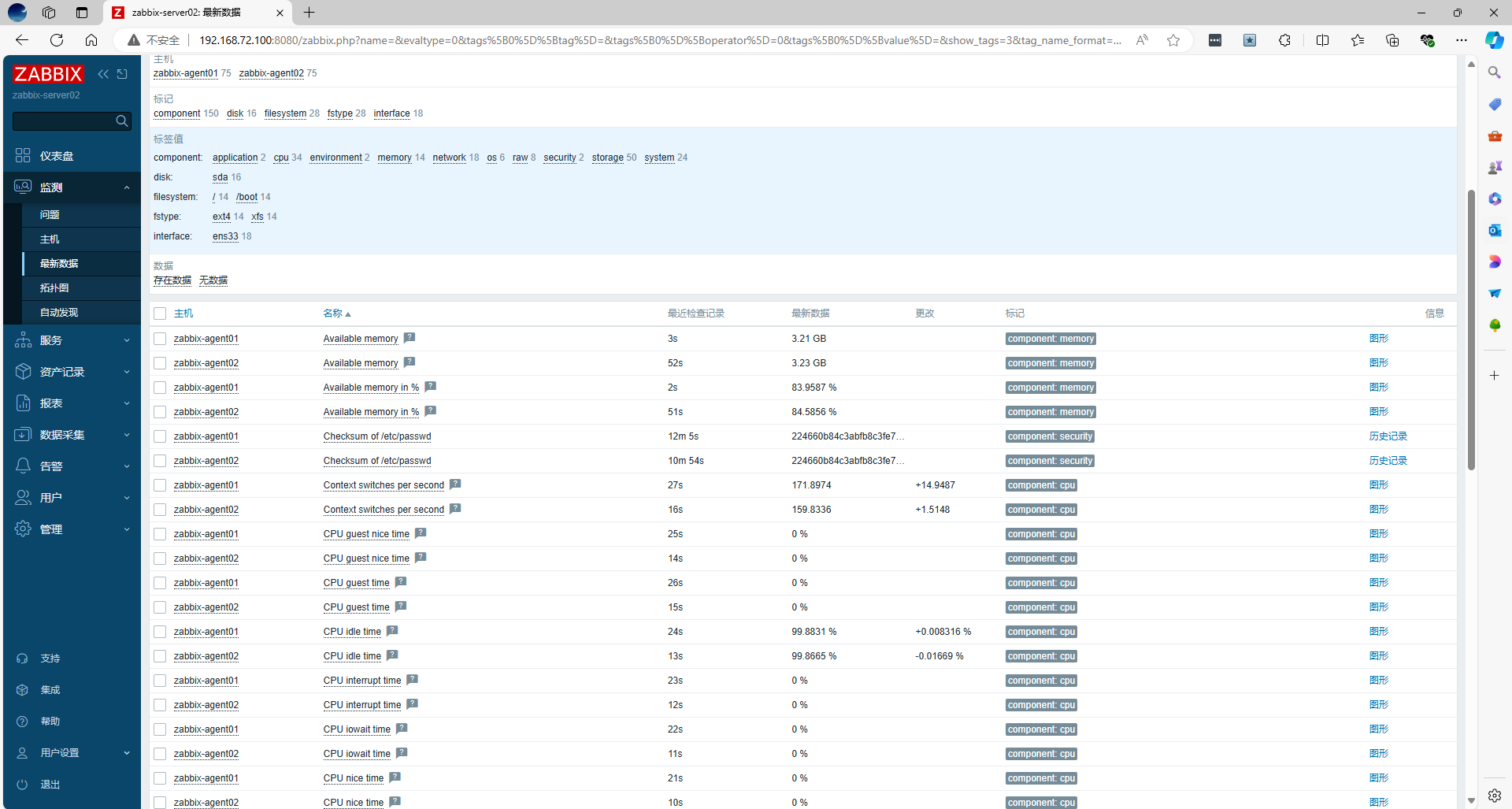1512x809 pixels.
Task: Expand the 告警 alerts submenu chevron
Action: pos(126,466)
